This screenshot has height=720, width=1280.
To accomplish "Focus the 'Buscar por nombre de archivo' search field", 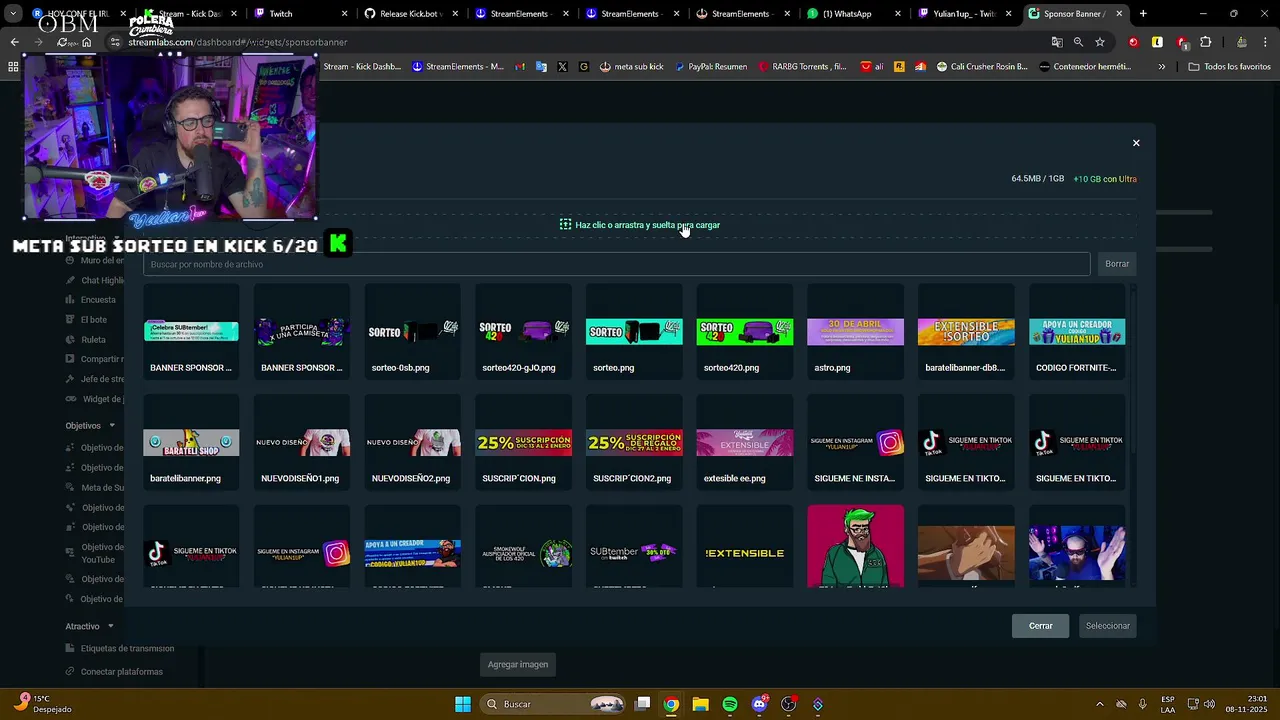I will pyautogui.click(x=616, y=264).
